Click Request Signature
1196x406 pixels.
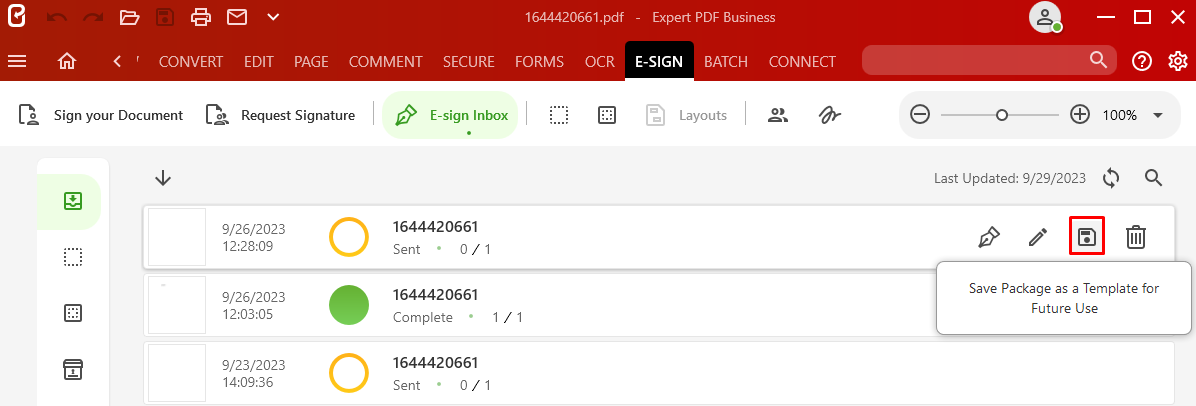tap(281, 115)
